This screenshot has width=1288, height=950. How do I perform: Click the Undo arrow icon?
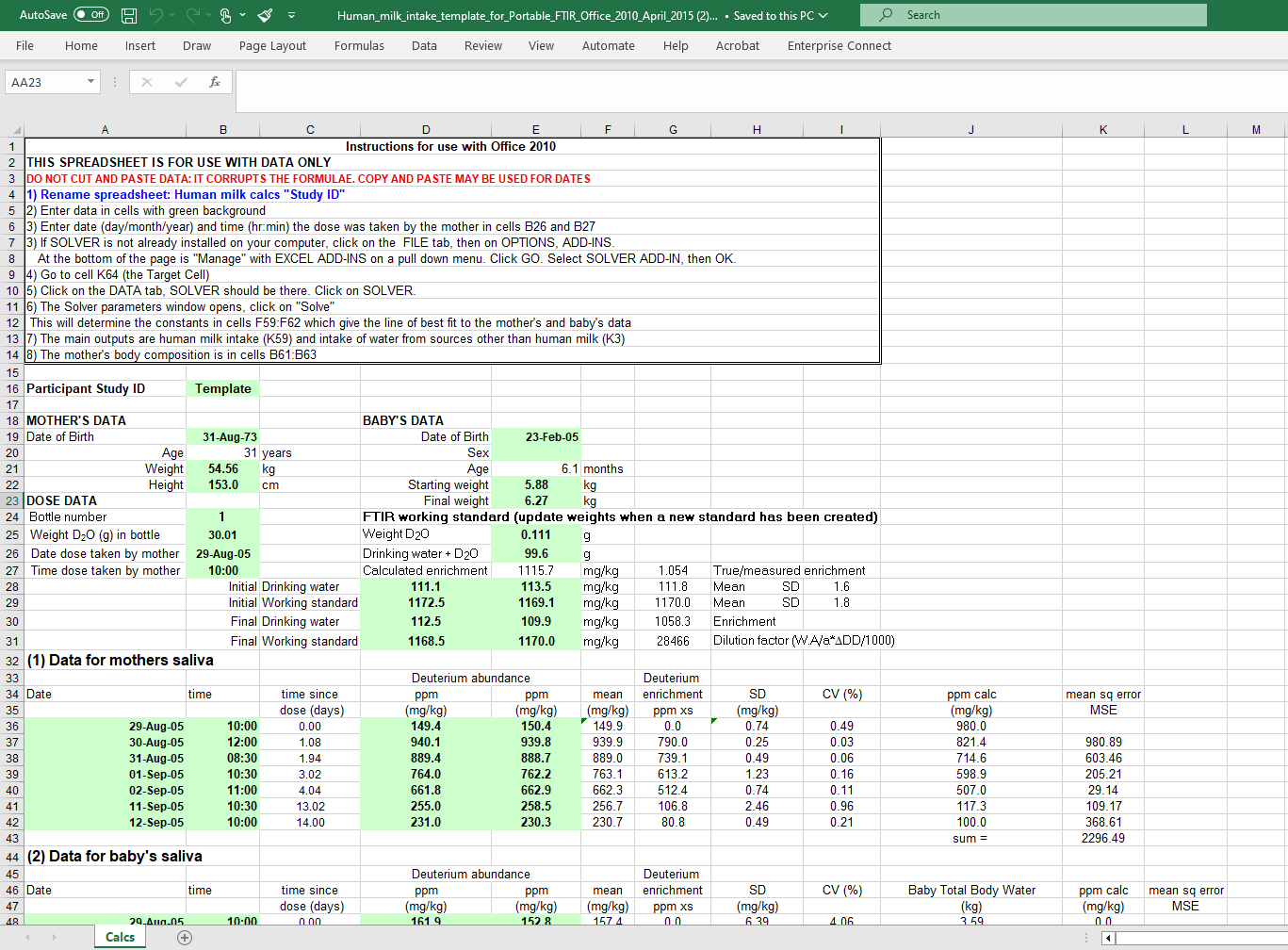point(156,15)
